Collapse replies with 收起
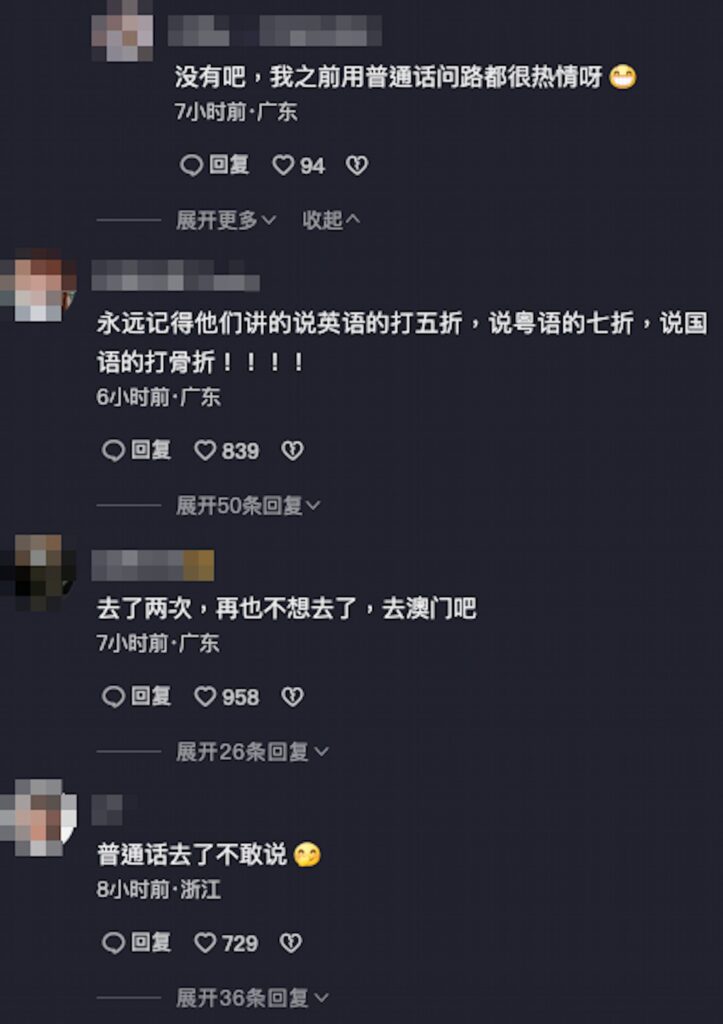This screenshot has width=723, height=1024. (331, 220)
